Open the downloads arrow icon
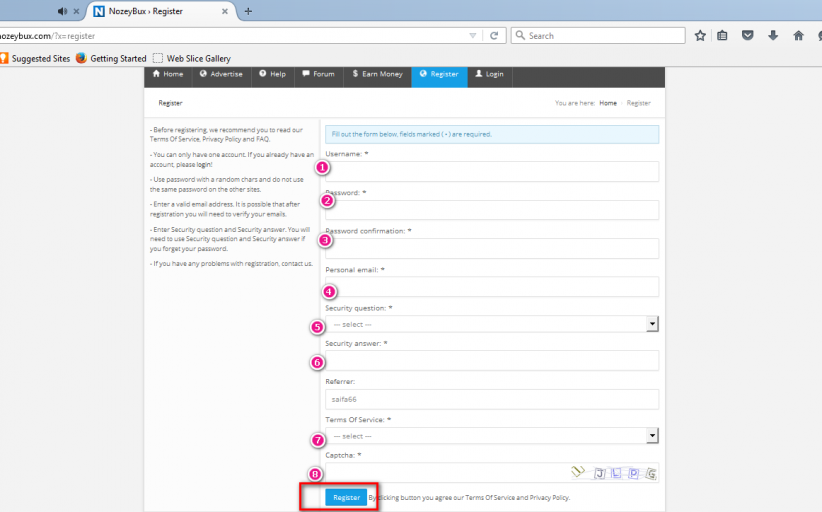 [x=773, y=35]
